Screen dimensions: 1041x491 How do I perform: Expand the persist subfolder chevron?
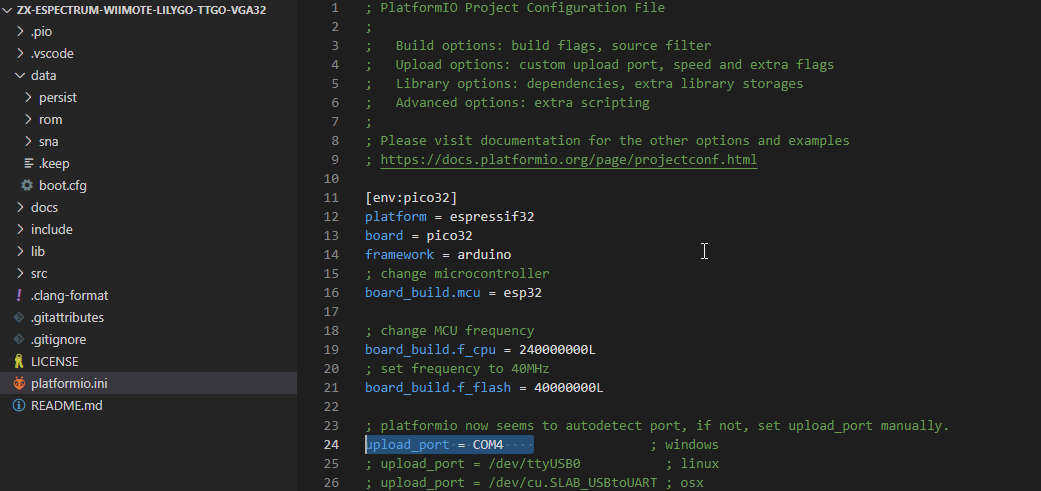28,98
